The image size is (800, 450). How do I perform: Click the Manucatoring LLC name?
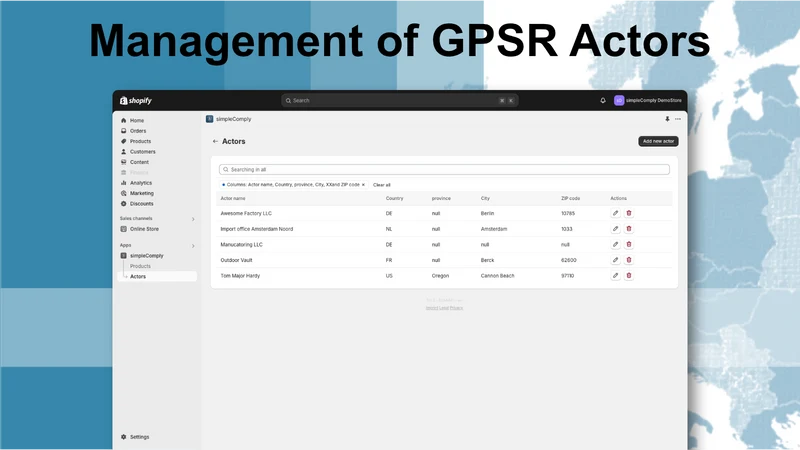point(241,244)
